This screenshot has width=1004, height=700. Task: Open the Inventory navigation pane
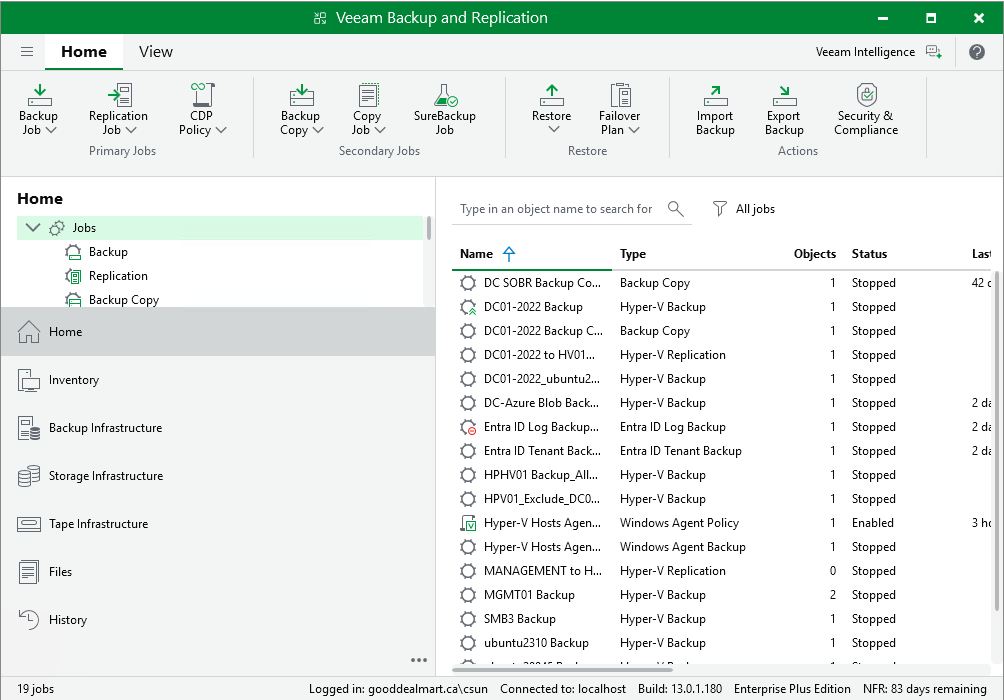(74, 380)
